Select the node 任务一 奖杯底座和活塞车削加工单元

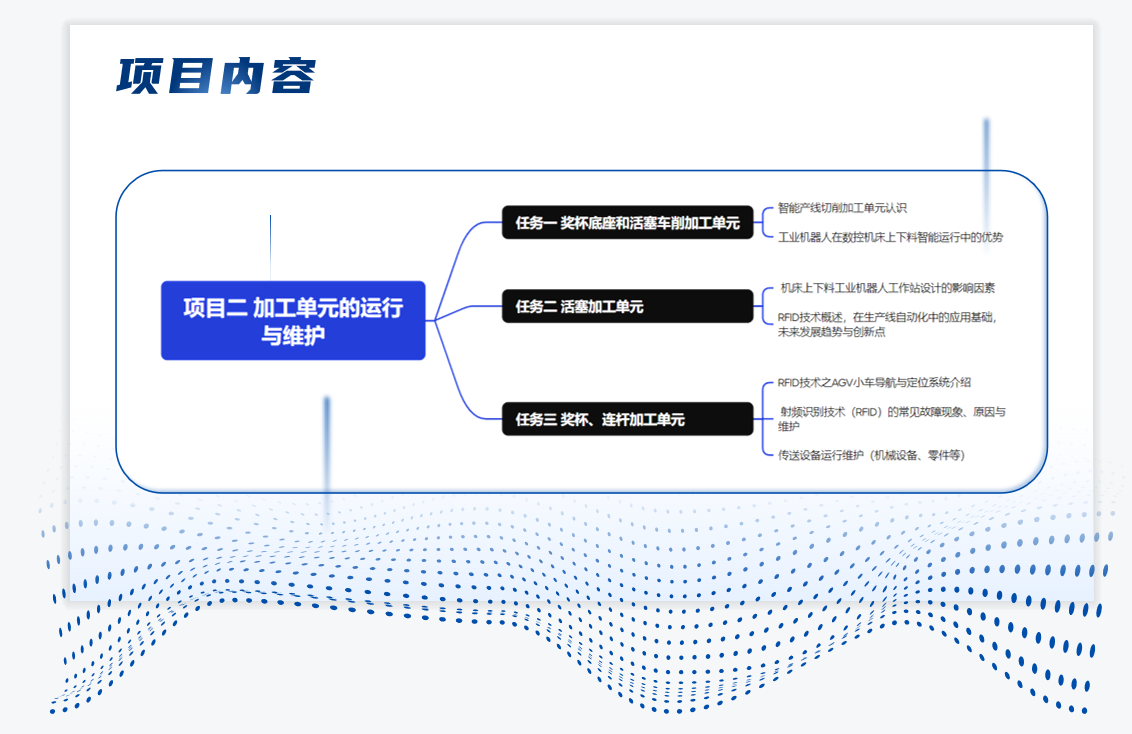pos(627,222)
